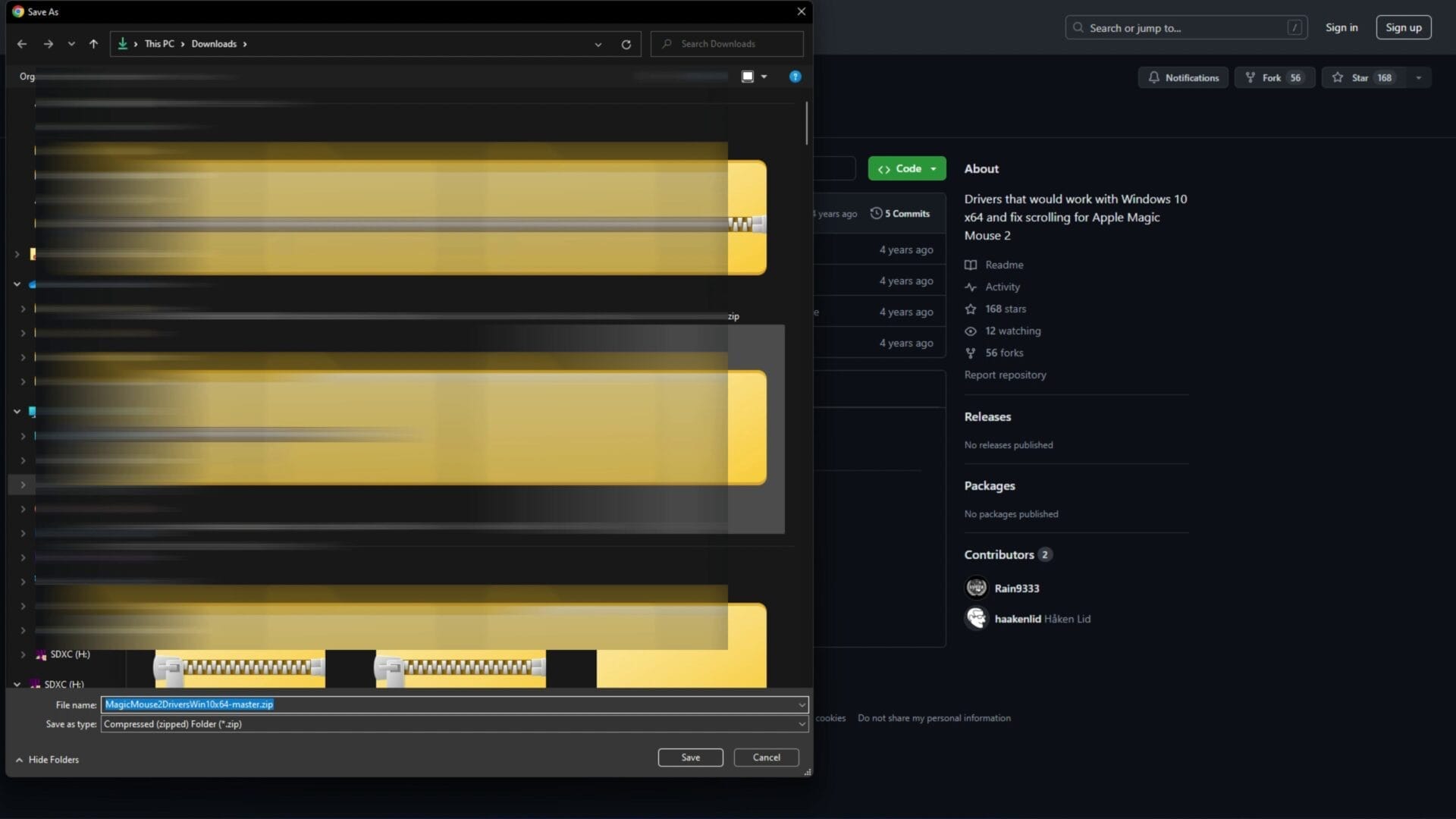Expand the SDXC (H:) tree node
Screen dimensions: 1456x819
point(23,654)
